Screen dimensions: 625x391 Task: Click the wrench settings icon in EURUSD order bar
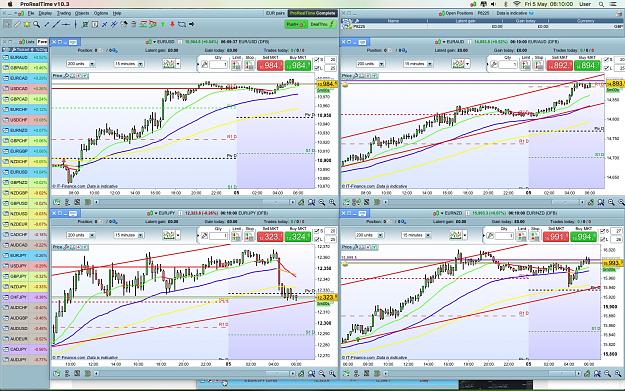[204, 64]
